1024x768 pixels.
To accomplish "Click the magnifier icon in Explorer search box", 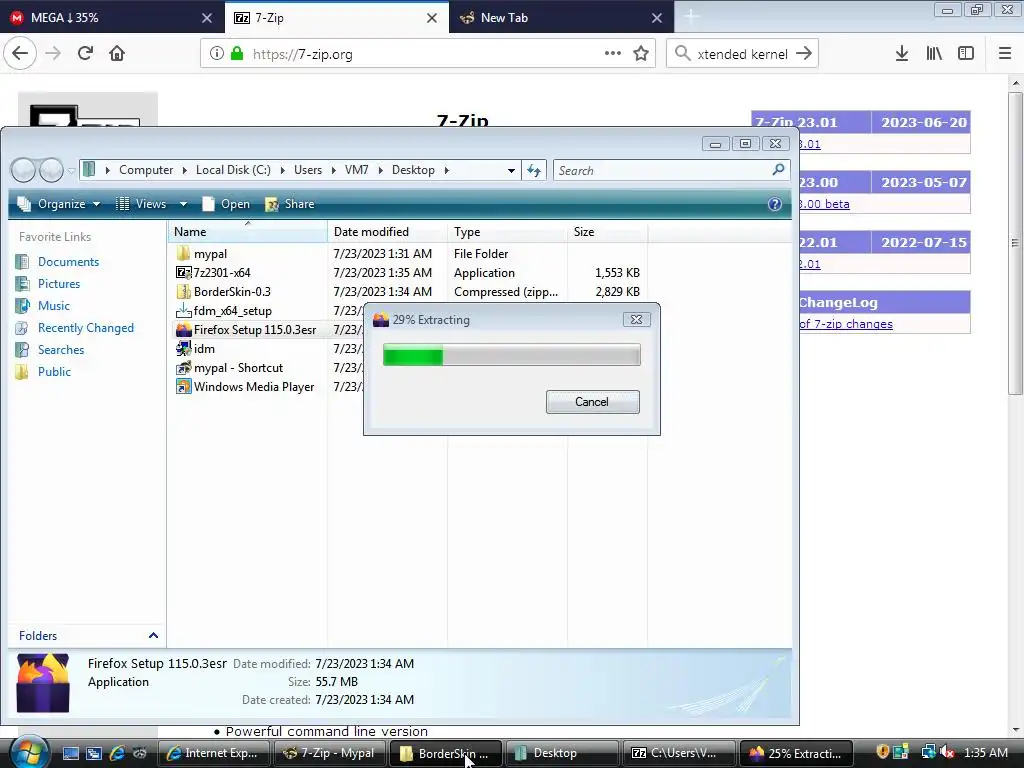I will [778, 170].
